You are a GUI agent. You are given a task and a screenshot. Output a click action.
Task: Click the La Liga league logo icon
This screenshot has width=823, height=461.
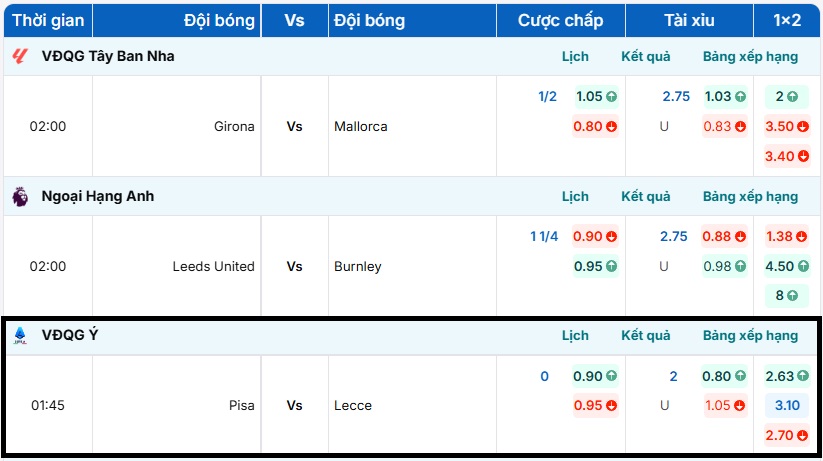pos(20,56)
